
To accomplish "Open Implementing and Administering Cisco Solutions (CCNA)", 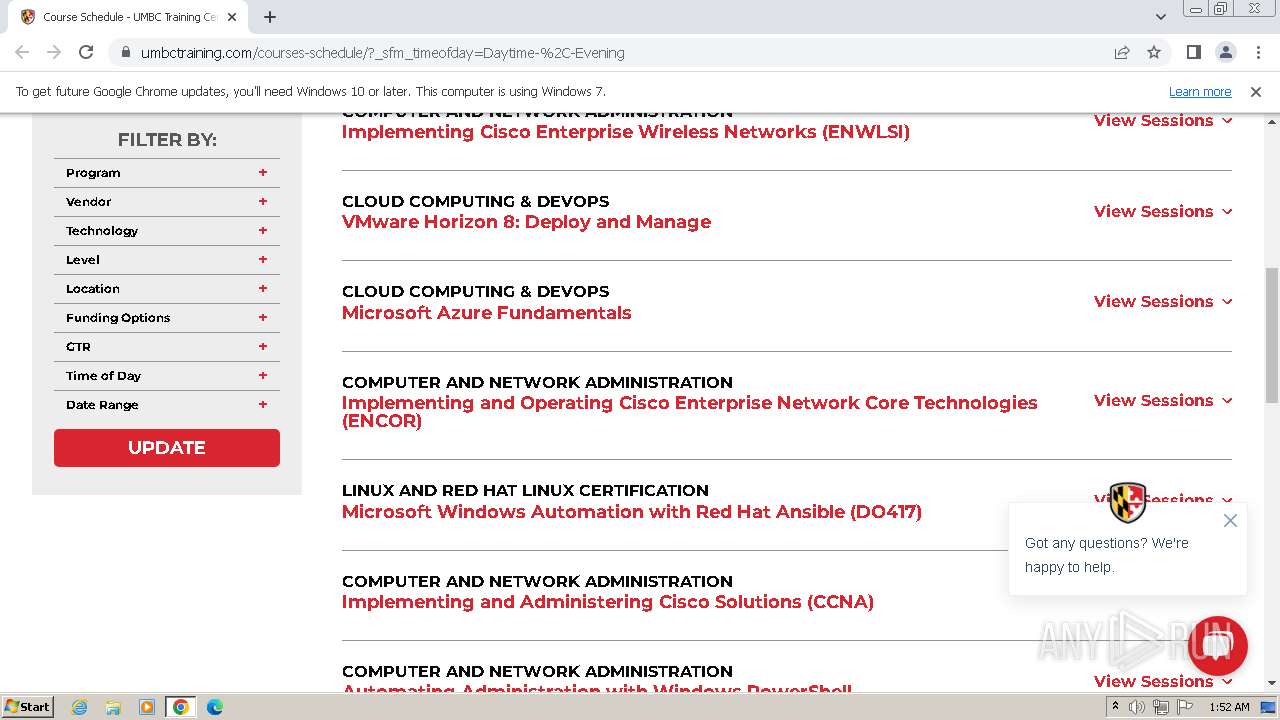I will coord(608,602).
